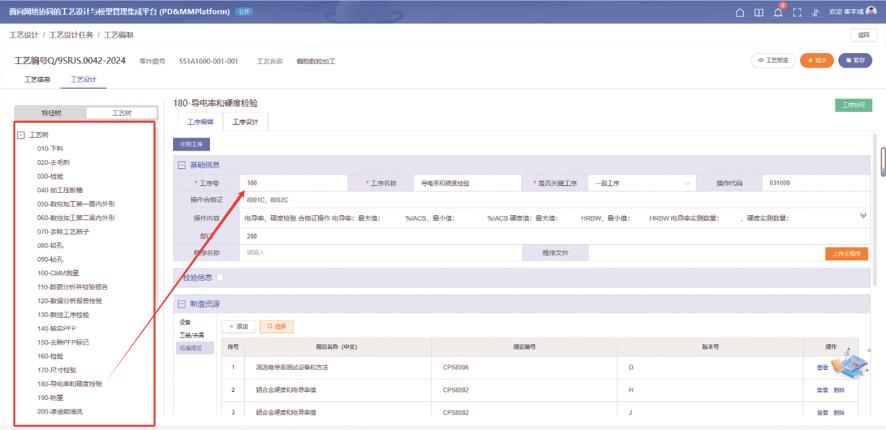Tick the 检验信息 checkbox
The image size is (886, 430).
click(220, 278)
